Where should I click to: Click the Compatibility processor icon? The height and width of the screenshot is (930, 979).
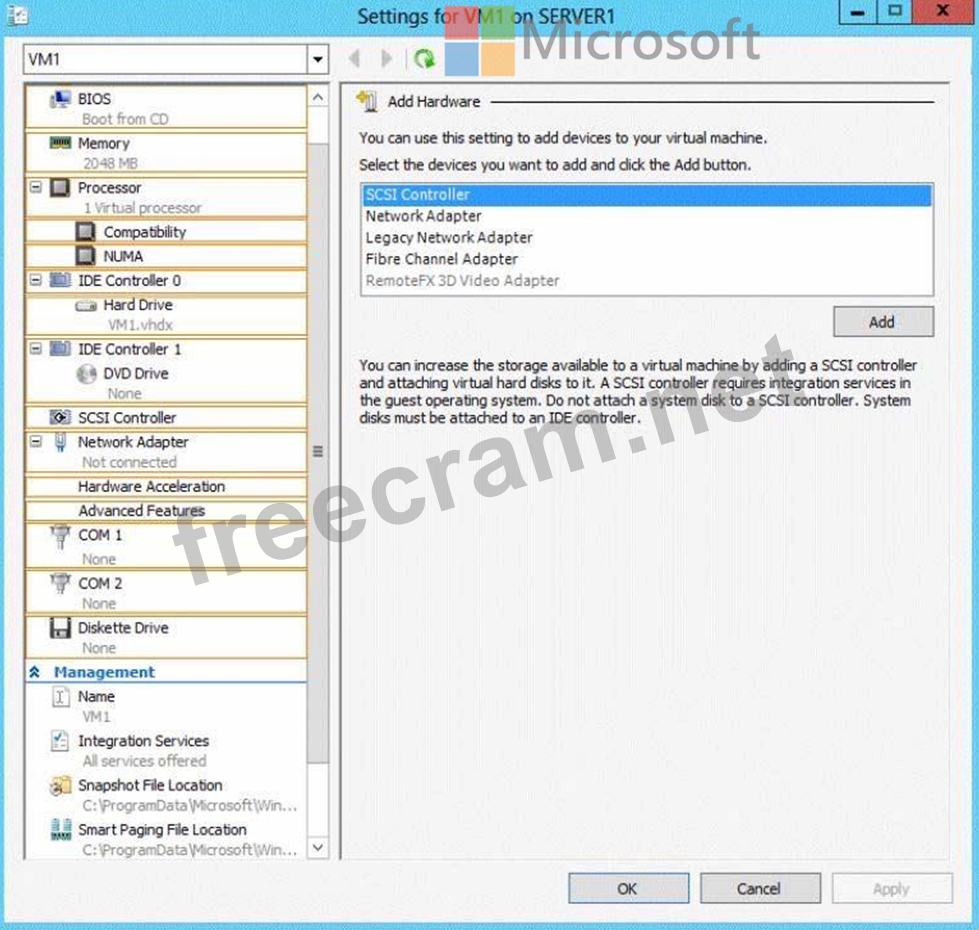click(86, 232)
